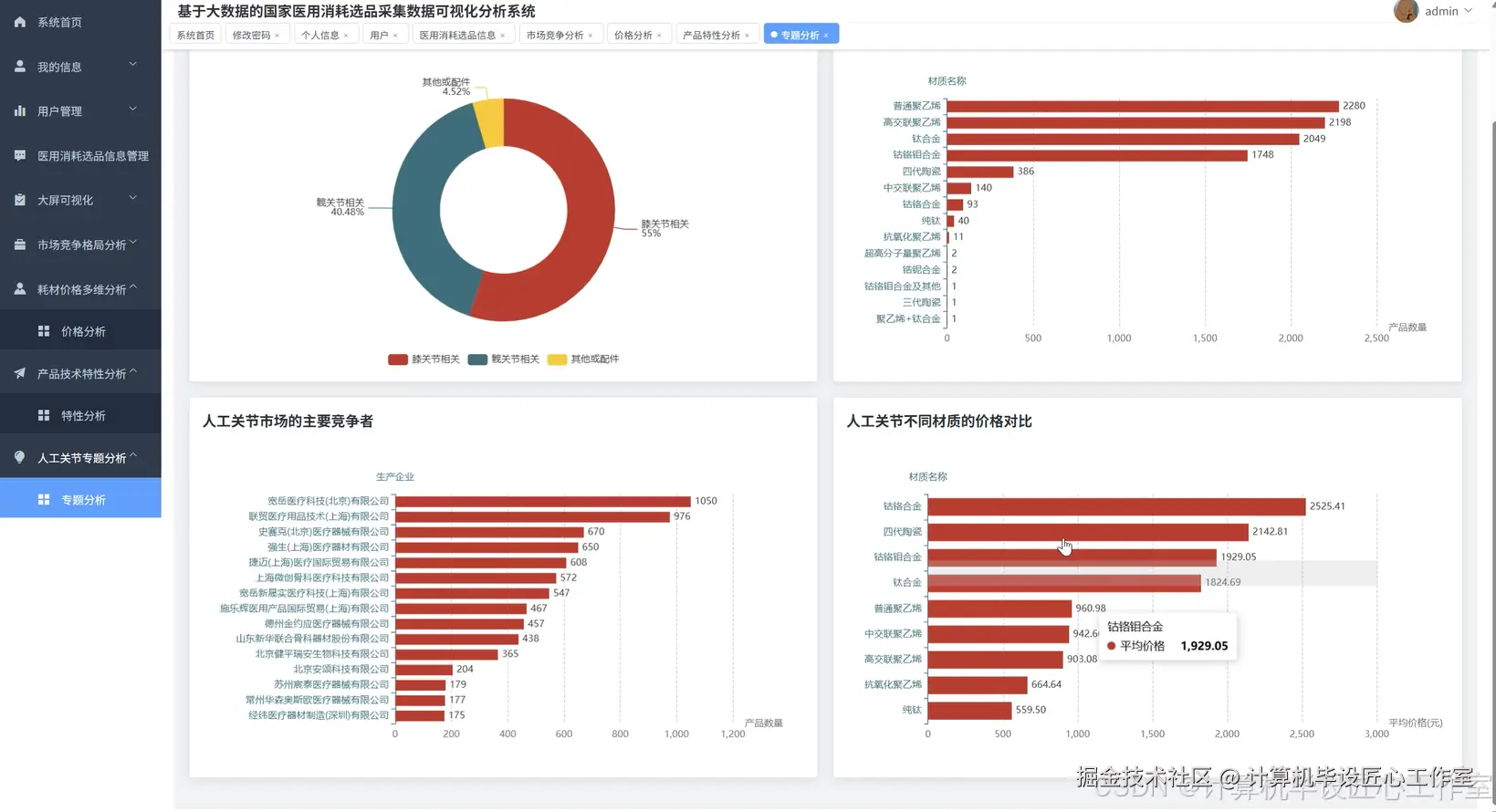The height and width of the screenshot is (812, 1496).
Task: Close the 市场竞争分析 tab
Action: pos(591,36)
